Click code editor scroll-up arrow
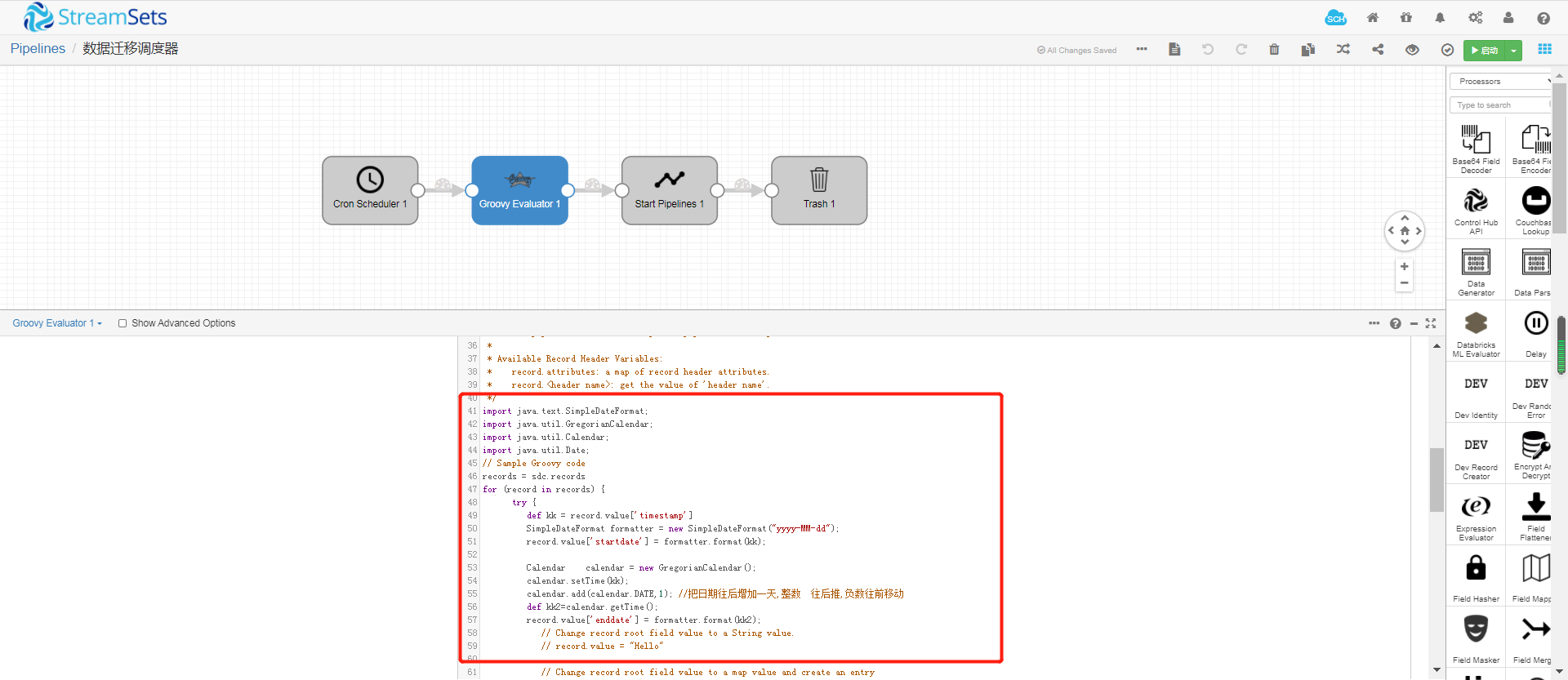 tap(1437, 346)
